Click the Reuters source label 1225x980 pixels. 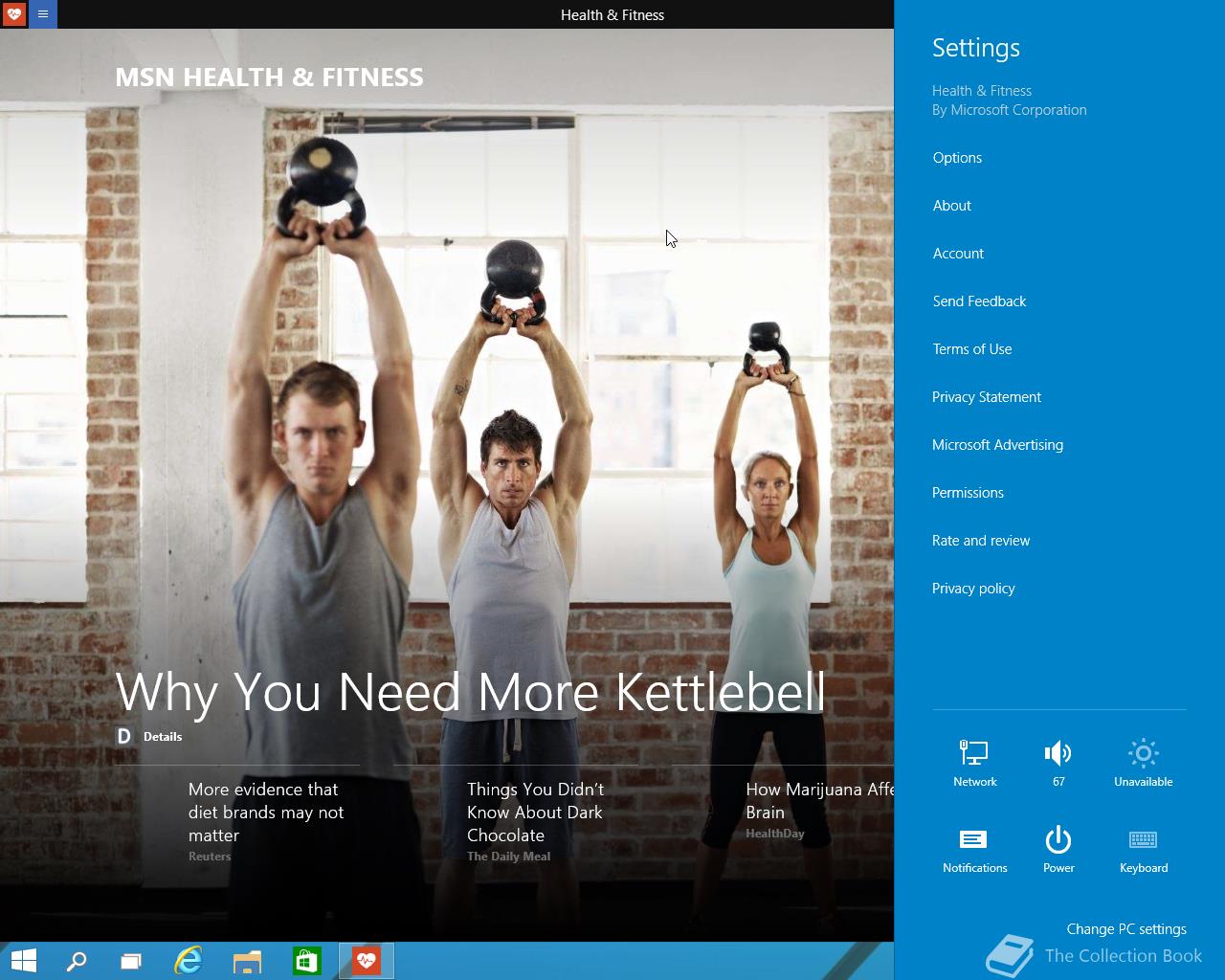click(x=210, y=857)
